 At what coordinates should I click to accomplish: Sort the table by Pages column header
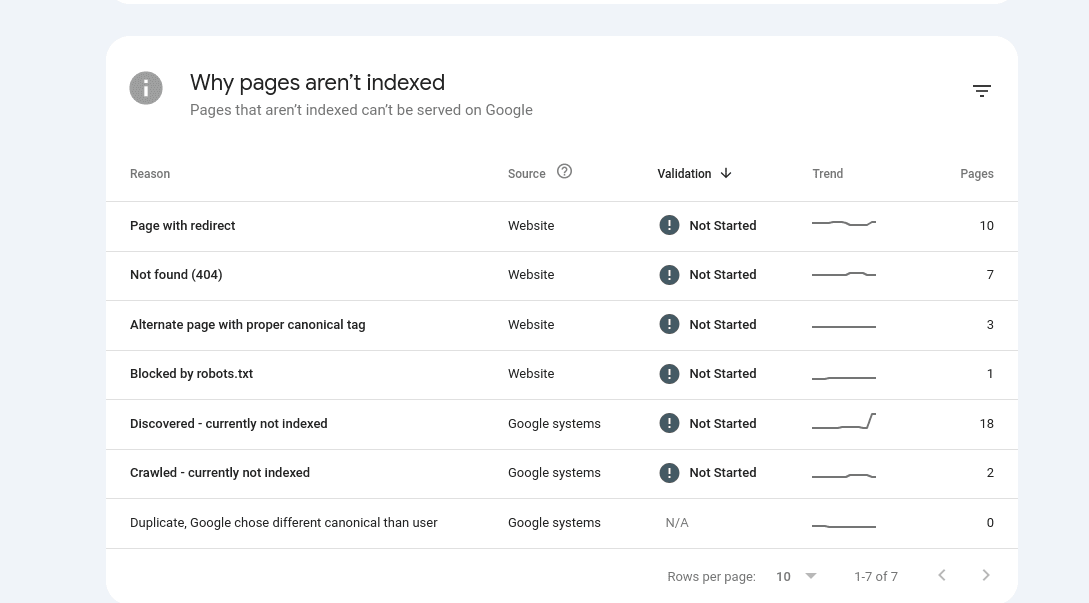(x=976, y=174)
